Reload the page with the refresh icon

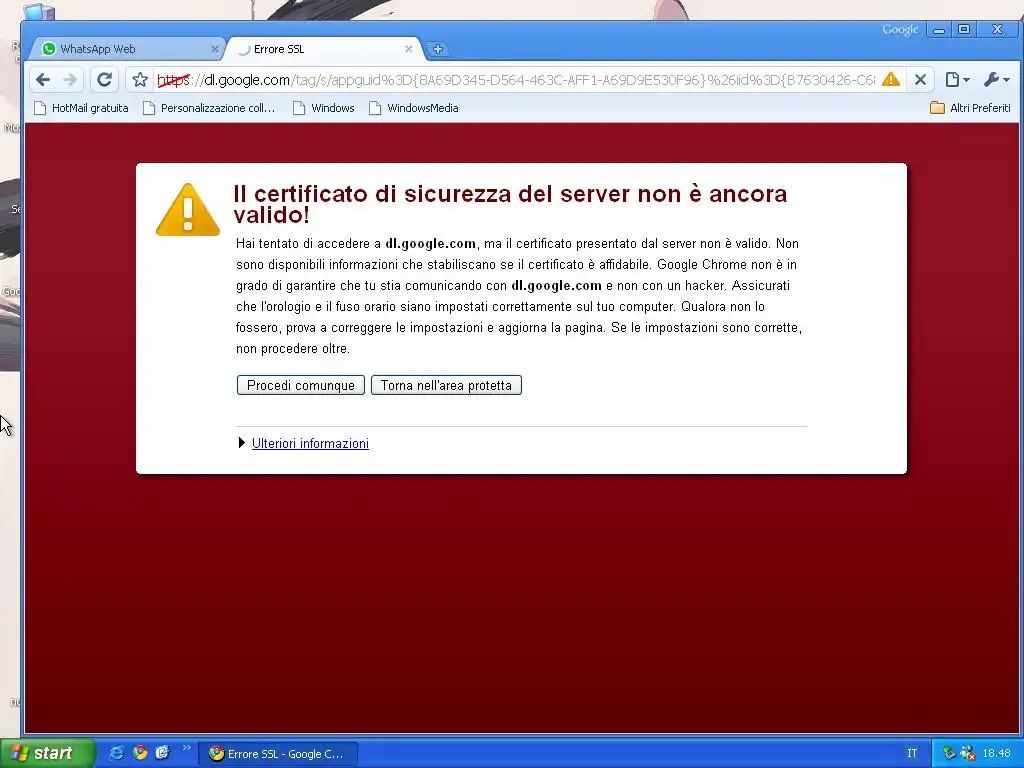[x=104, y=80]
